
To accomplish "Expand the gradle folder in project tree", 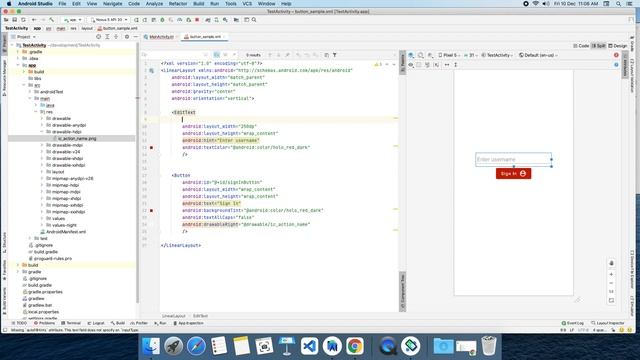I will pos(18,272).
